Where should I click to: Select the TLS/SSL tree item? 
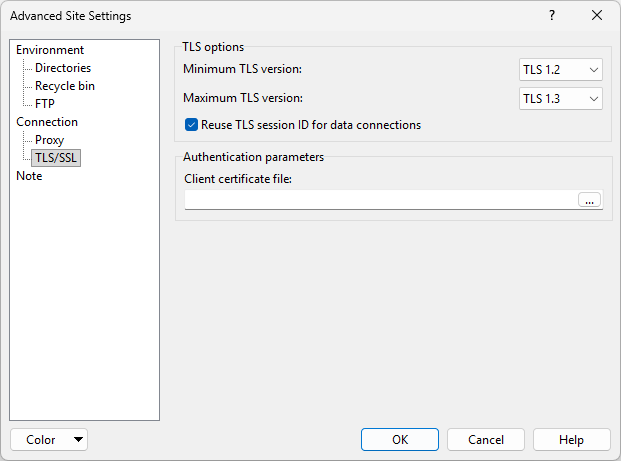point(57,158)
